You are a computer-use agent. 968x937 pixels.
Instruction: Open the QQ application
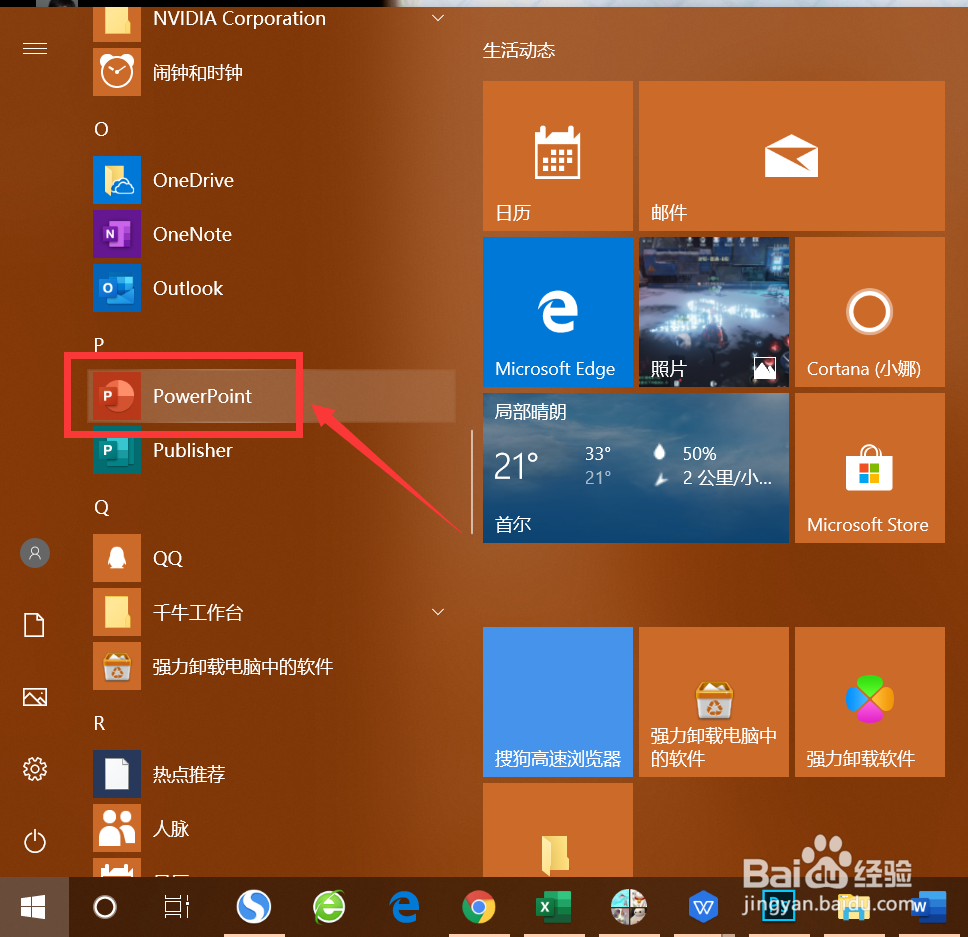click(272, 558)
